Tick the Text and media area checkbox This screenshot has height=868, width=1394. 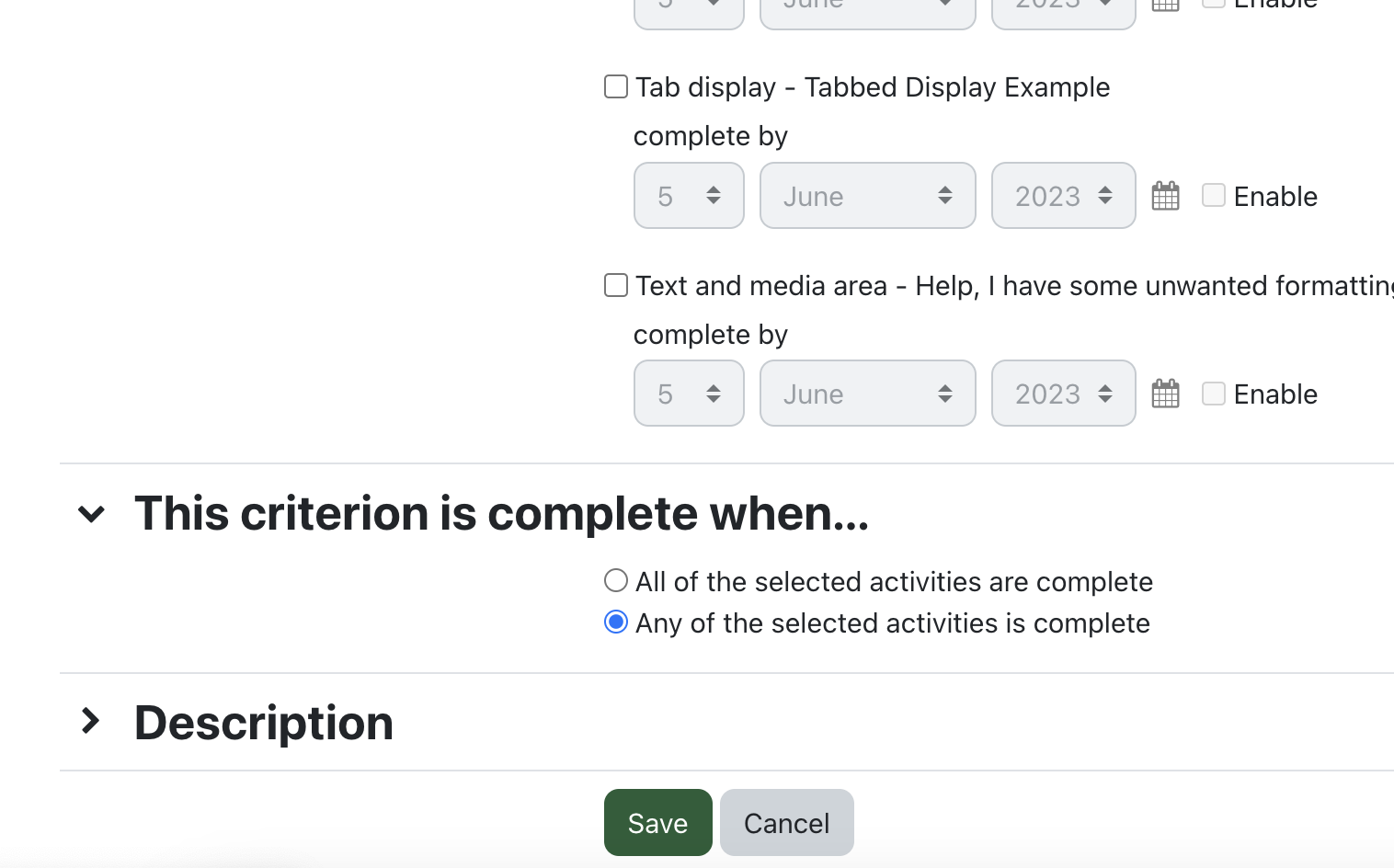coord(616,285)
